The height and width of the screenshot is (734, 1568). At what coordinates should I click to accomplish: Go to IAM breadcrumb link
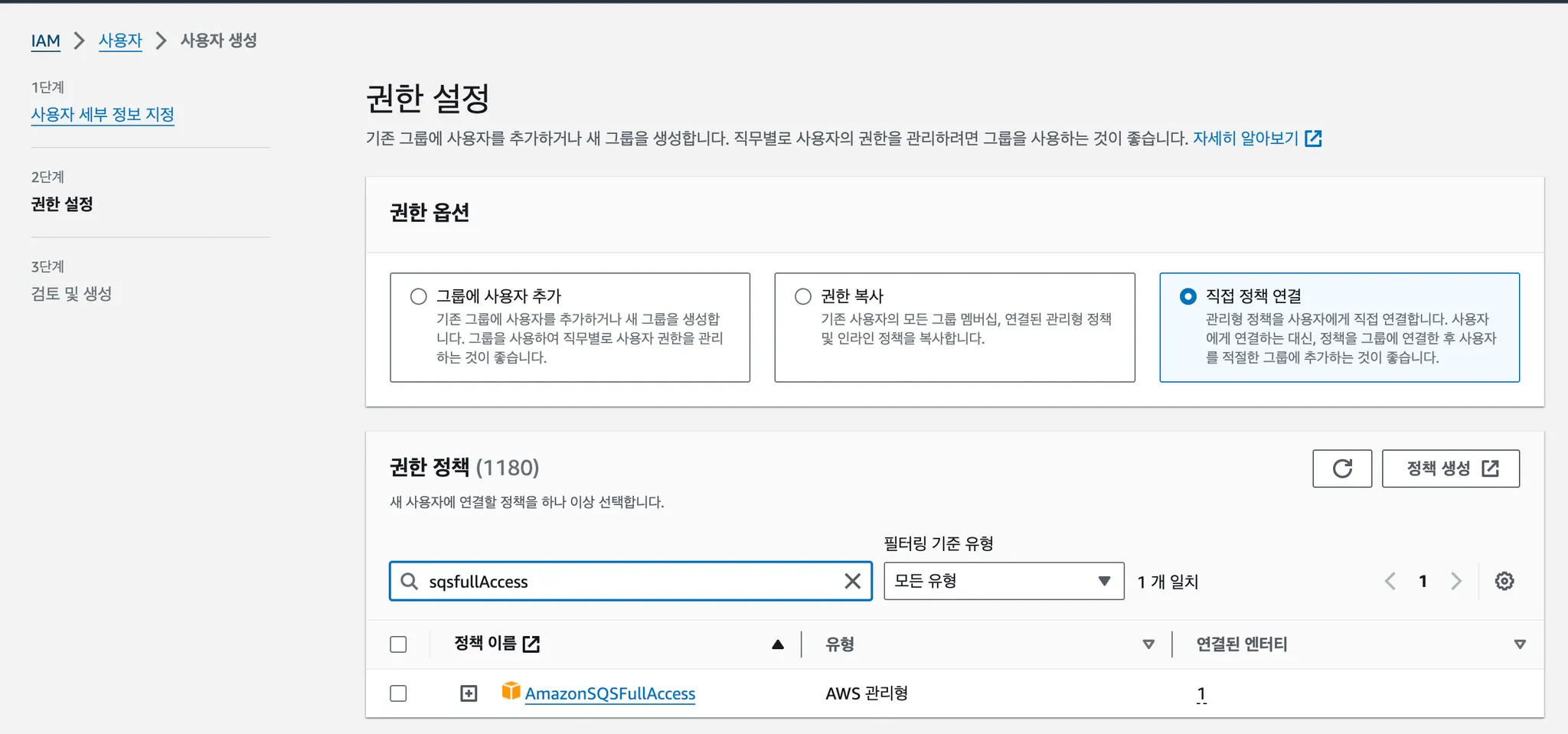pyautogui.click(x=45, y=41)
